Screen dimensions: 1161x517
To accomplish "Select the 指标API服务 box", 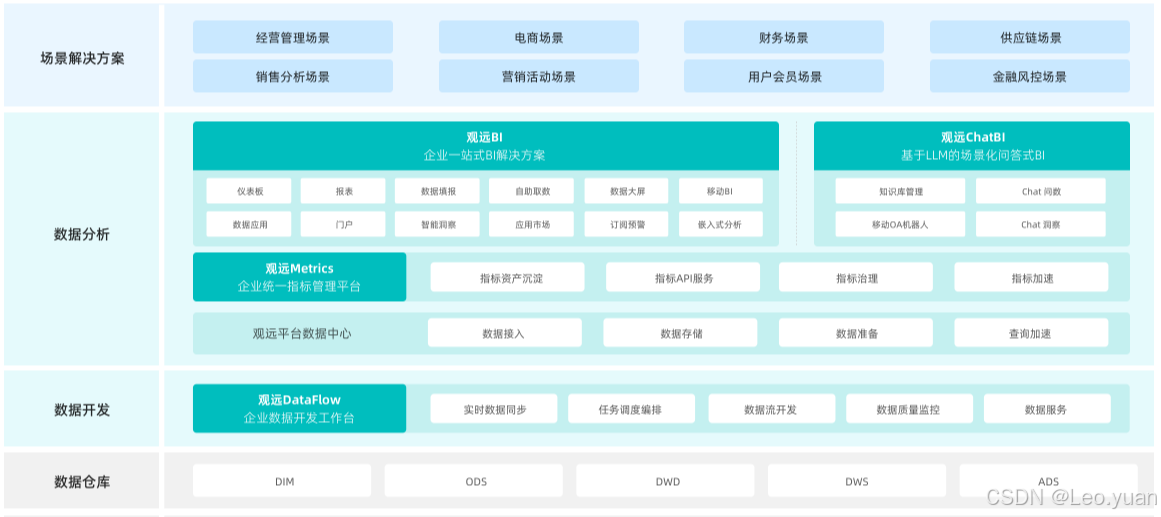I will (683, 278).
